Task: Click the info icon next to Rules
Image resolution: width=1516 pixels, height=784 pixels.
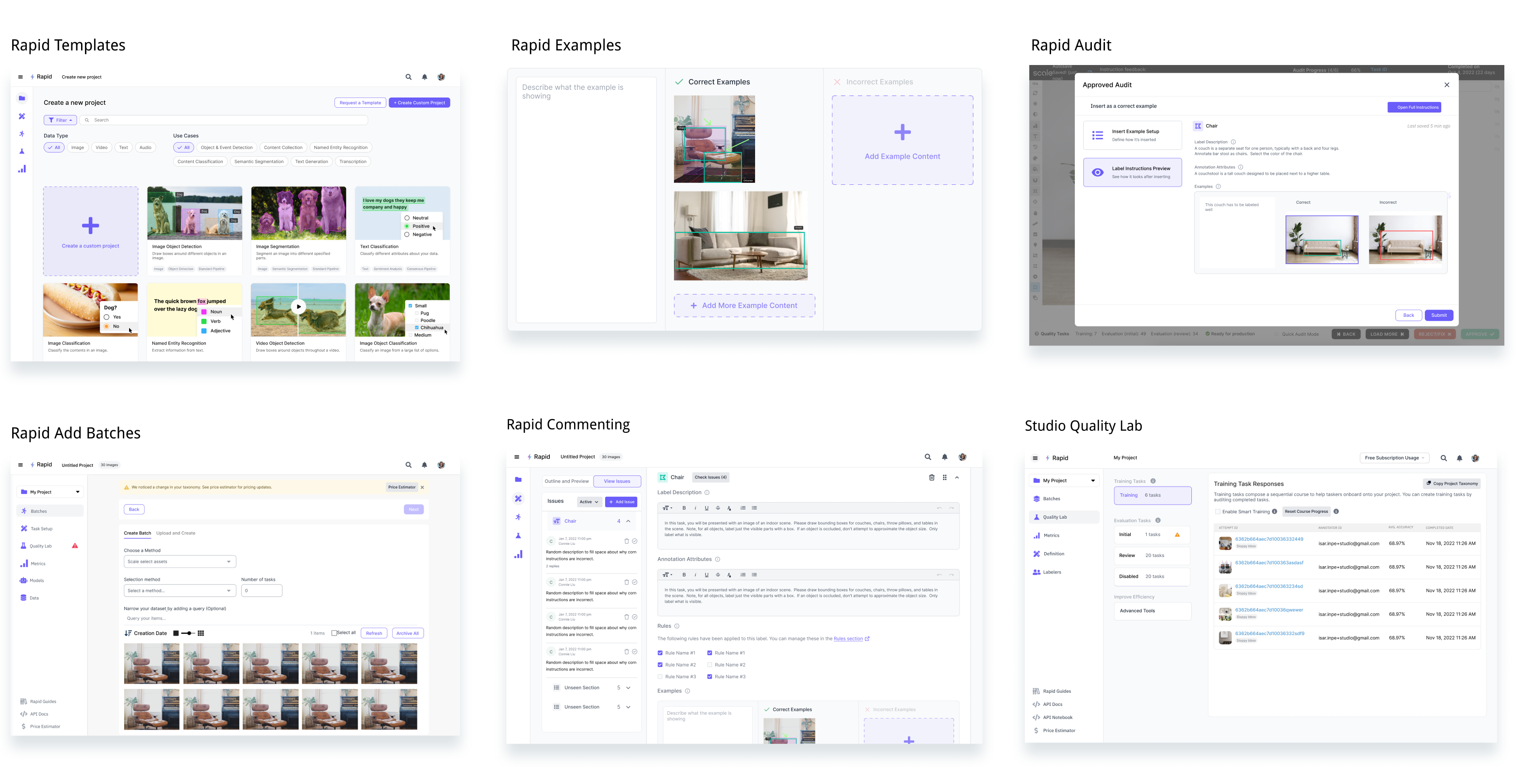Action: [x=677, y=626]
